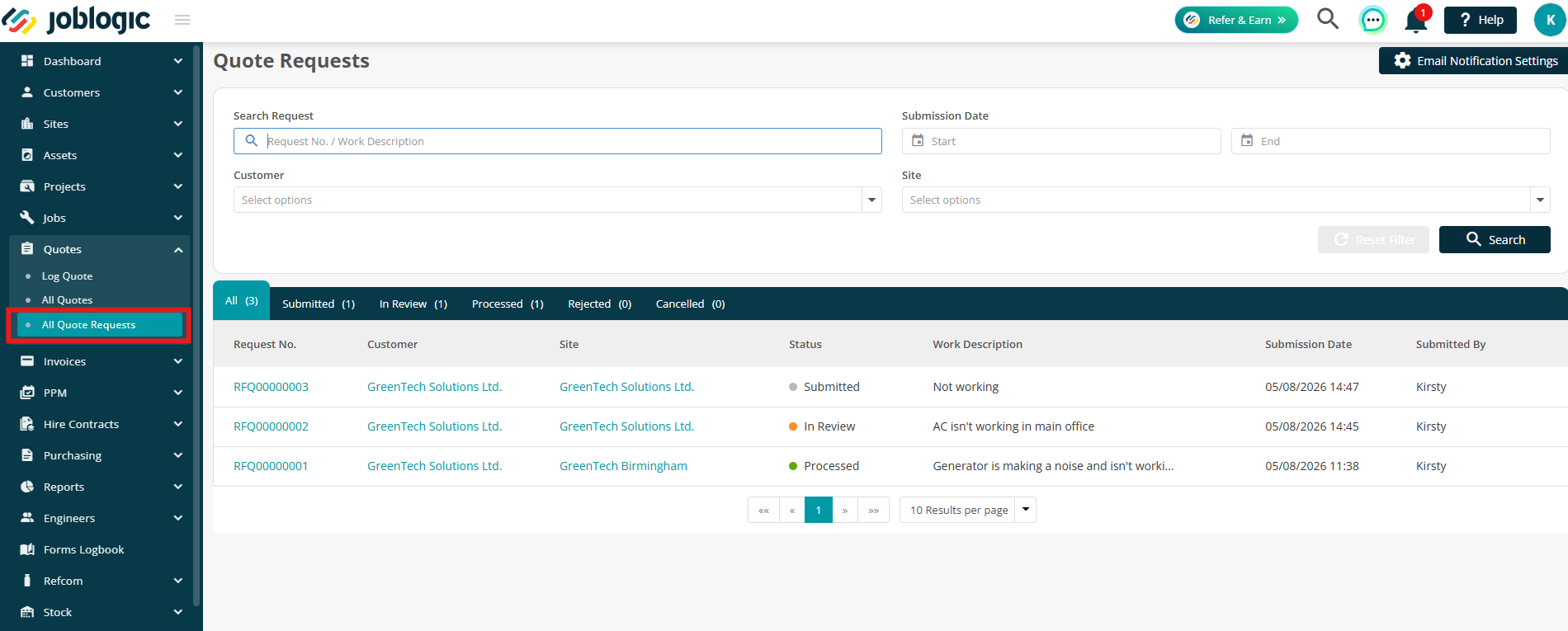Image resolution: width=1568 pixels, height=631 pixels.
Task: Open All Quote Requests in sidebar
Action: click(x=99, y=325)
